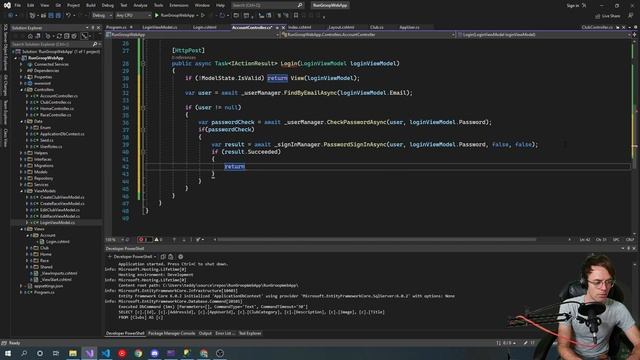Screen dimensions: 640x360
Task: Select ApplicationDbContext.cs in Solution Explorer
Action: point(62,134)
